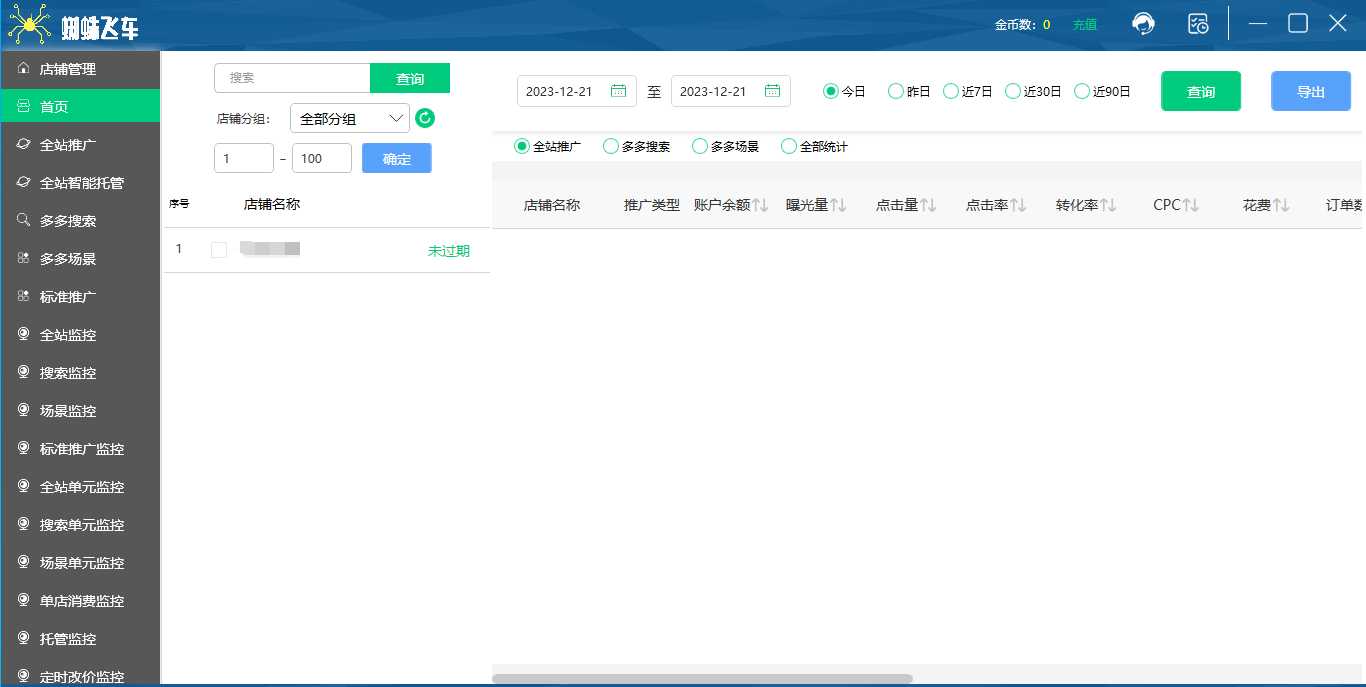Open 单店消费监控 sidebar item
Image resolution: width=1366 pixels, height=687 pixels.
[80, 601]
